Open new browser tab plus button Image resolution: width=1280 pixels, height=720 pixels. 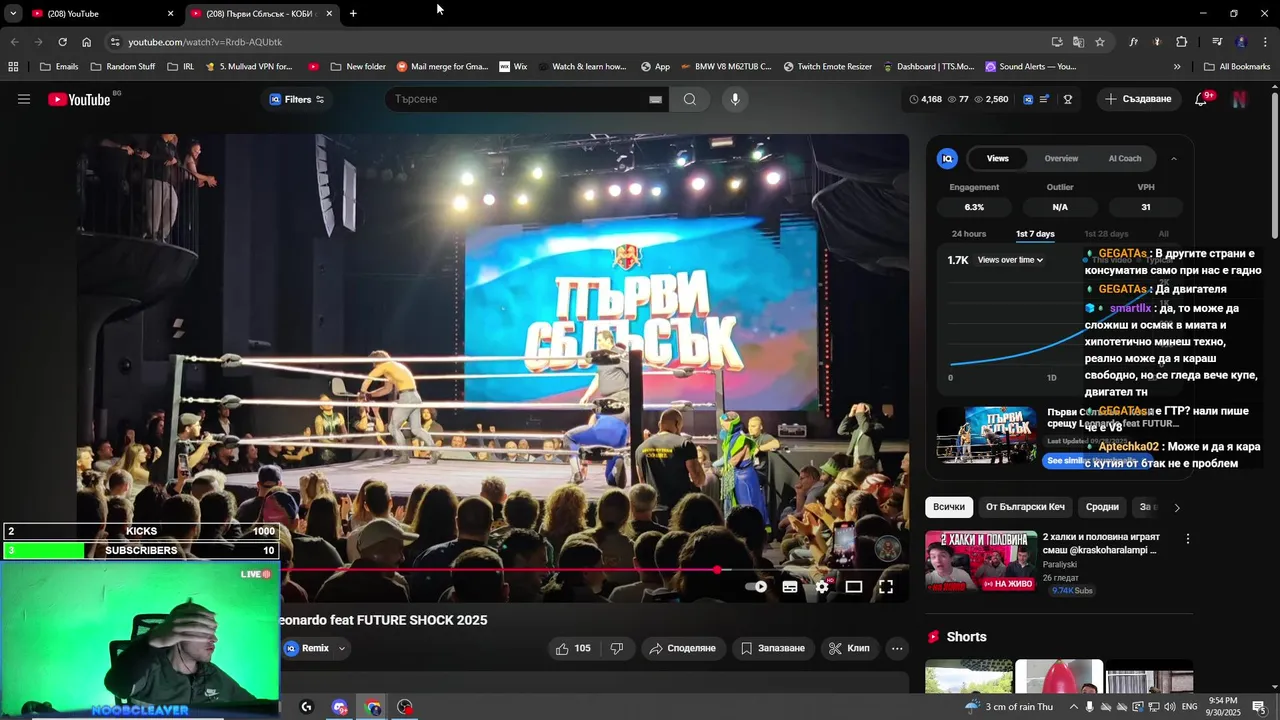[x=353, y=13]
